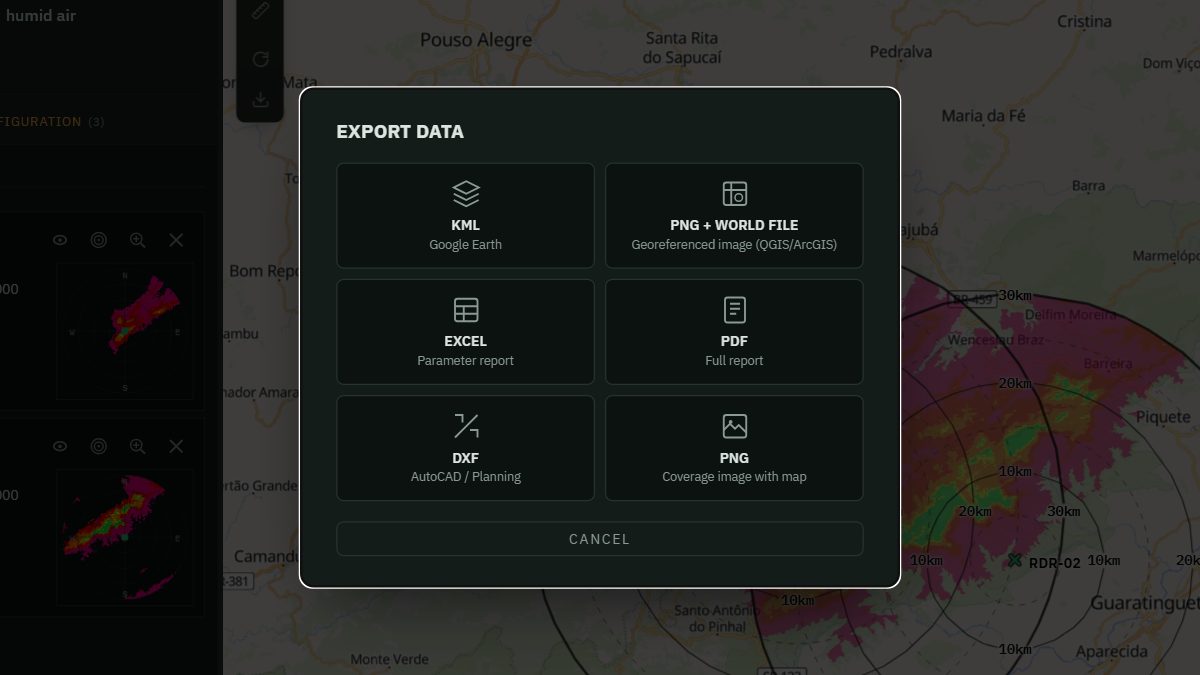
Task: Click the Excel table grid icon
Action: pos(466,310)
